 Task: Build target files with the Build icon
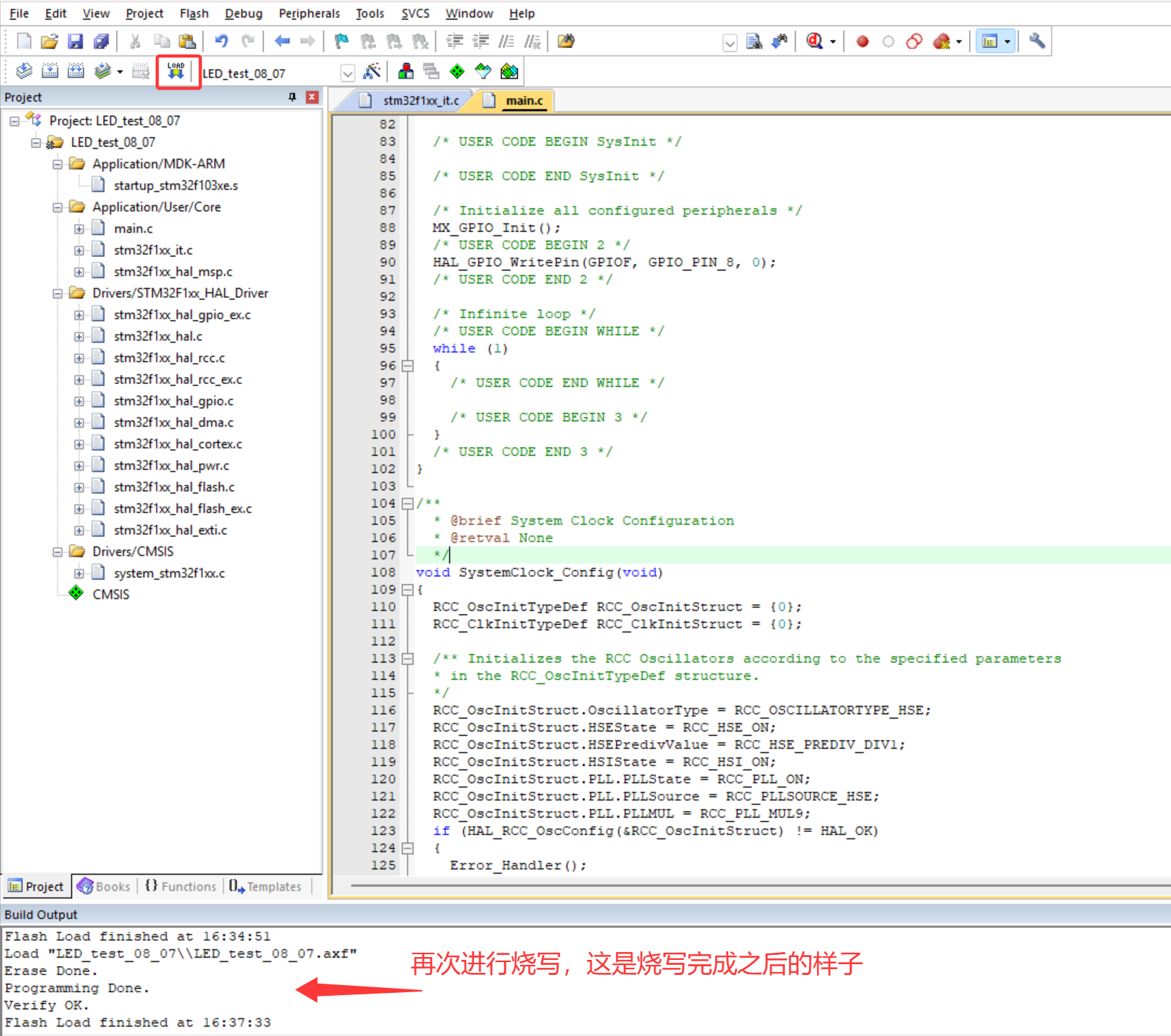[50, 71]
